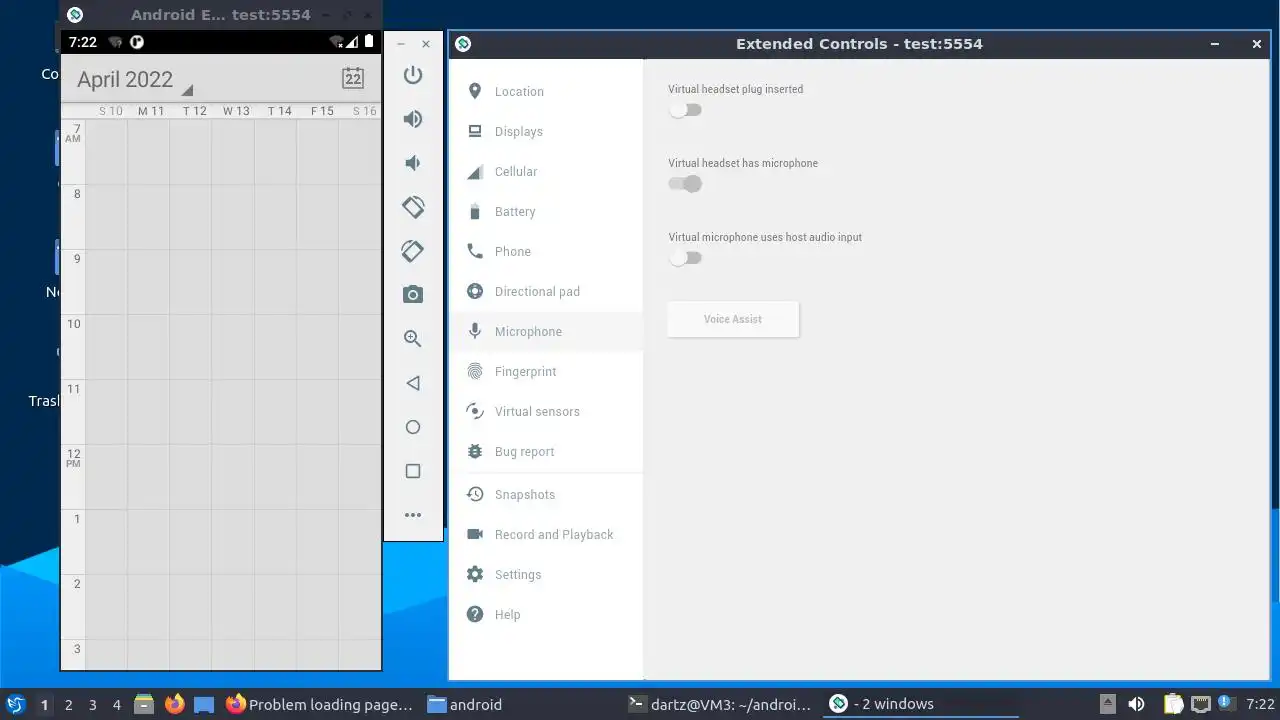Launch Firefox from the taskbar
The image size is (1280, 720).
pyautogui.click(x=175, y=704)
